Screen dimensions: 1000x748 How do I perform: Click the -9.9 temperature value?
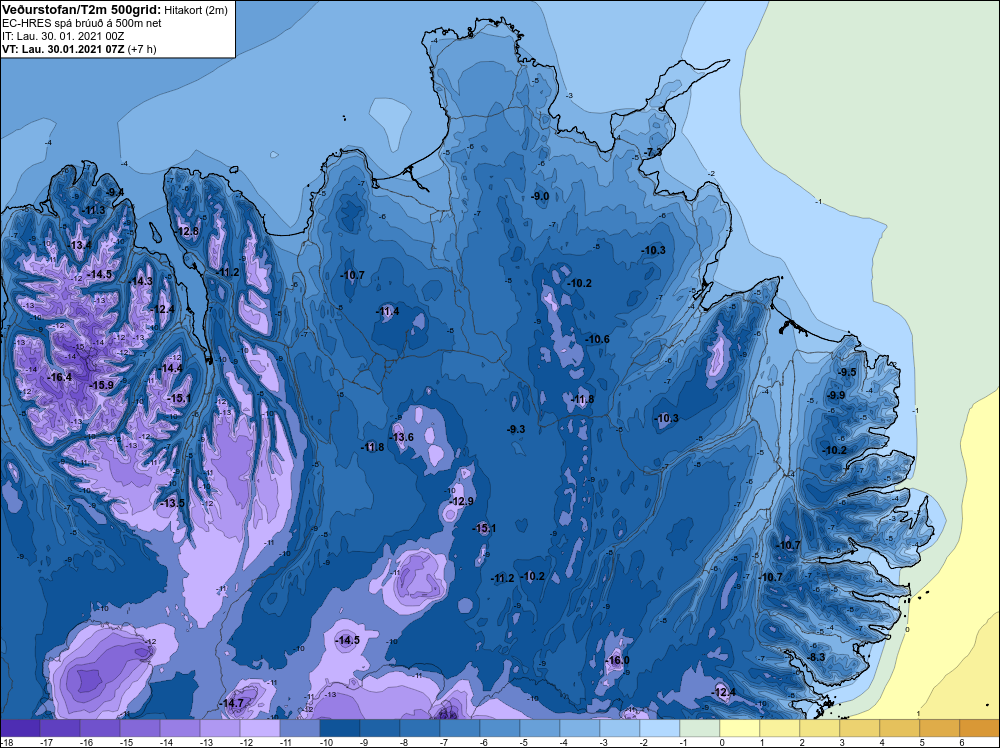[835, 395]
